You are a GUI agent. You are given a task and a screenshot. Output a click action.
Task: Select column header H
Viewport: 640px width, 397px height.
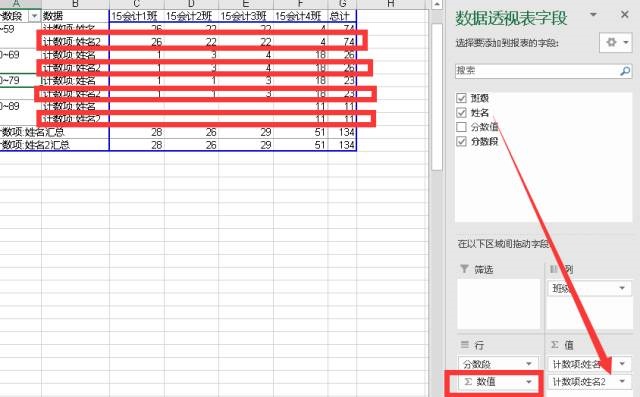(x=391, y=4)
